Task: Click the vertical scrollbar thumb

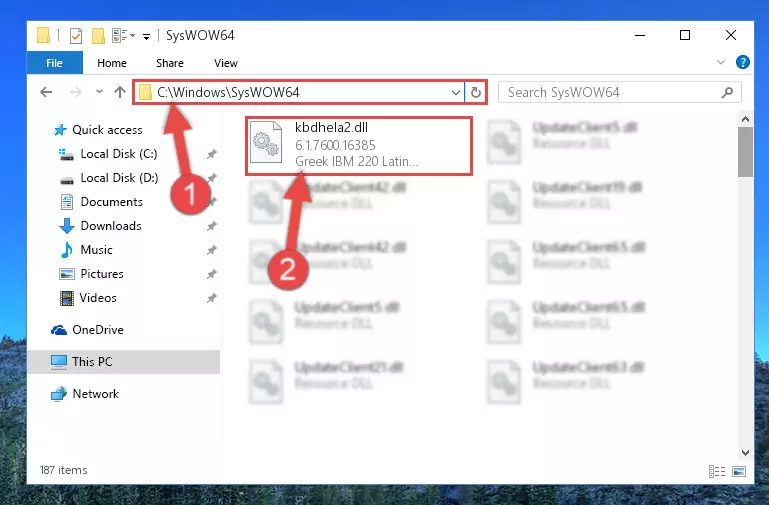Action: [745, 152]
